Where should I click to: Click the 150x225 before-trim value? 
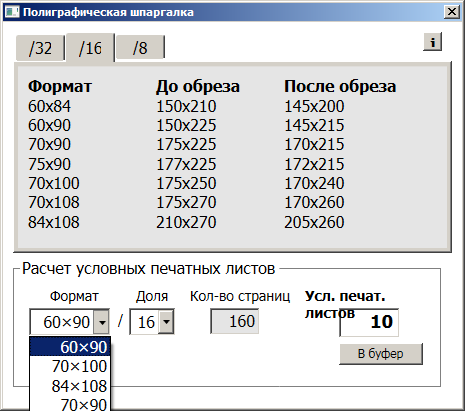186,125
